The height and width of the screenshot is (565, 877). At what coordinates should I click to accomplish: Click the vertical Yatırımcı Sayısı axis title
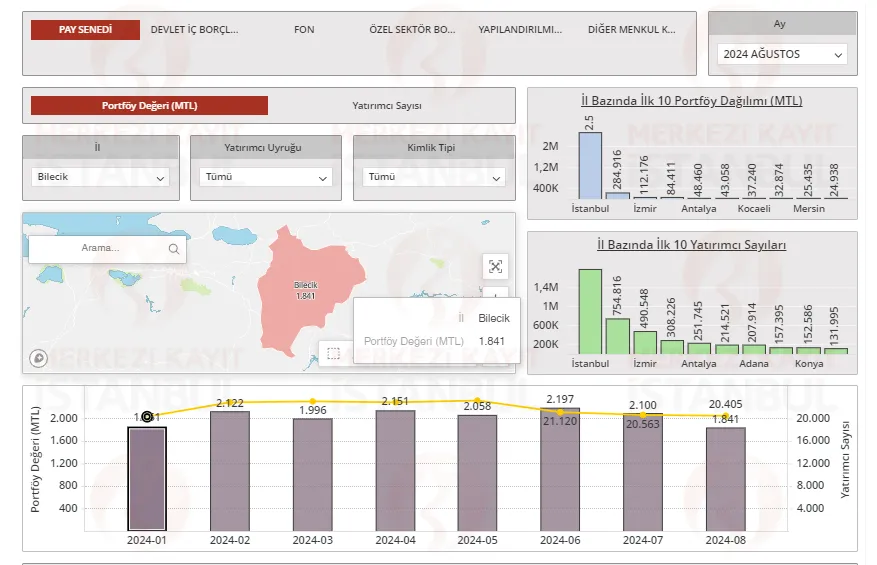(845, 459)
